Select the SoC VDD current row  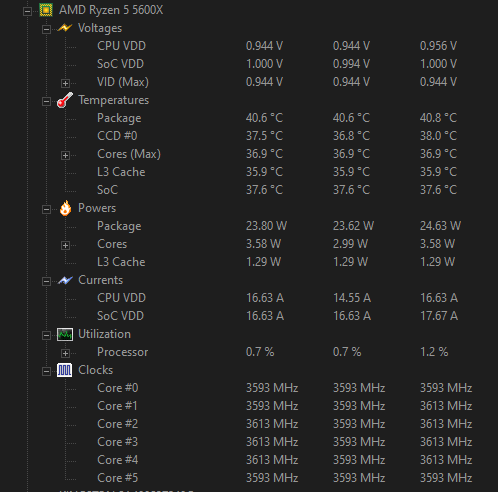point(120,316)
